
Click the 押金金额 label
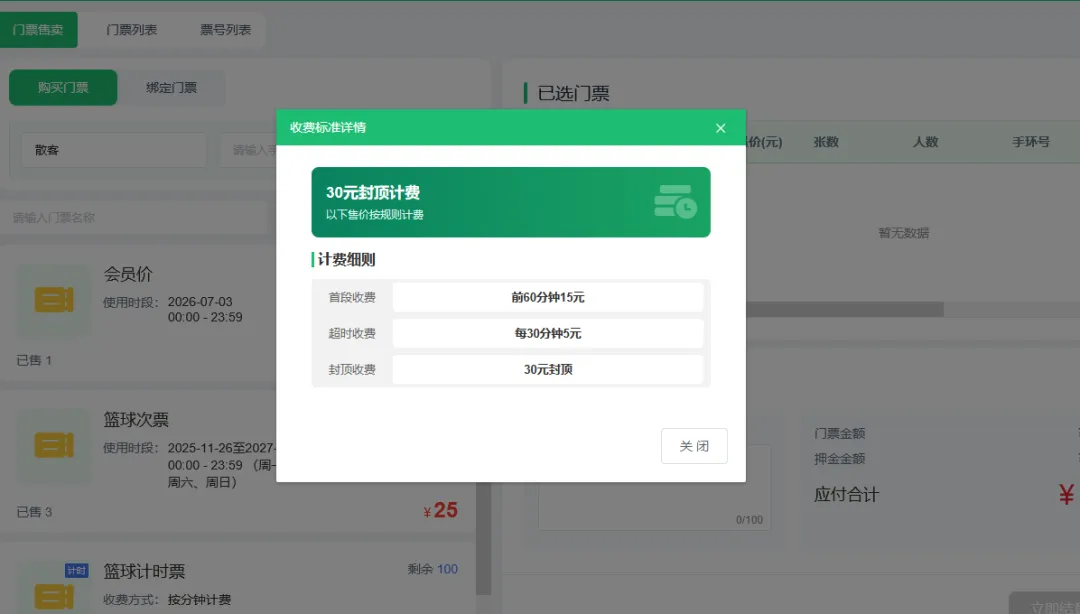(x=840, y=459)
